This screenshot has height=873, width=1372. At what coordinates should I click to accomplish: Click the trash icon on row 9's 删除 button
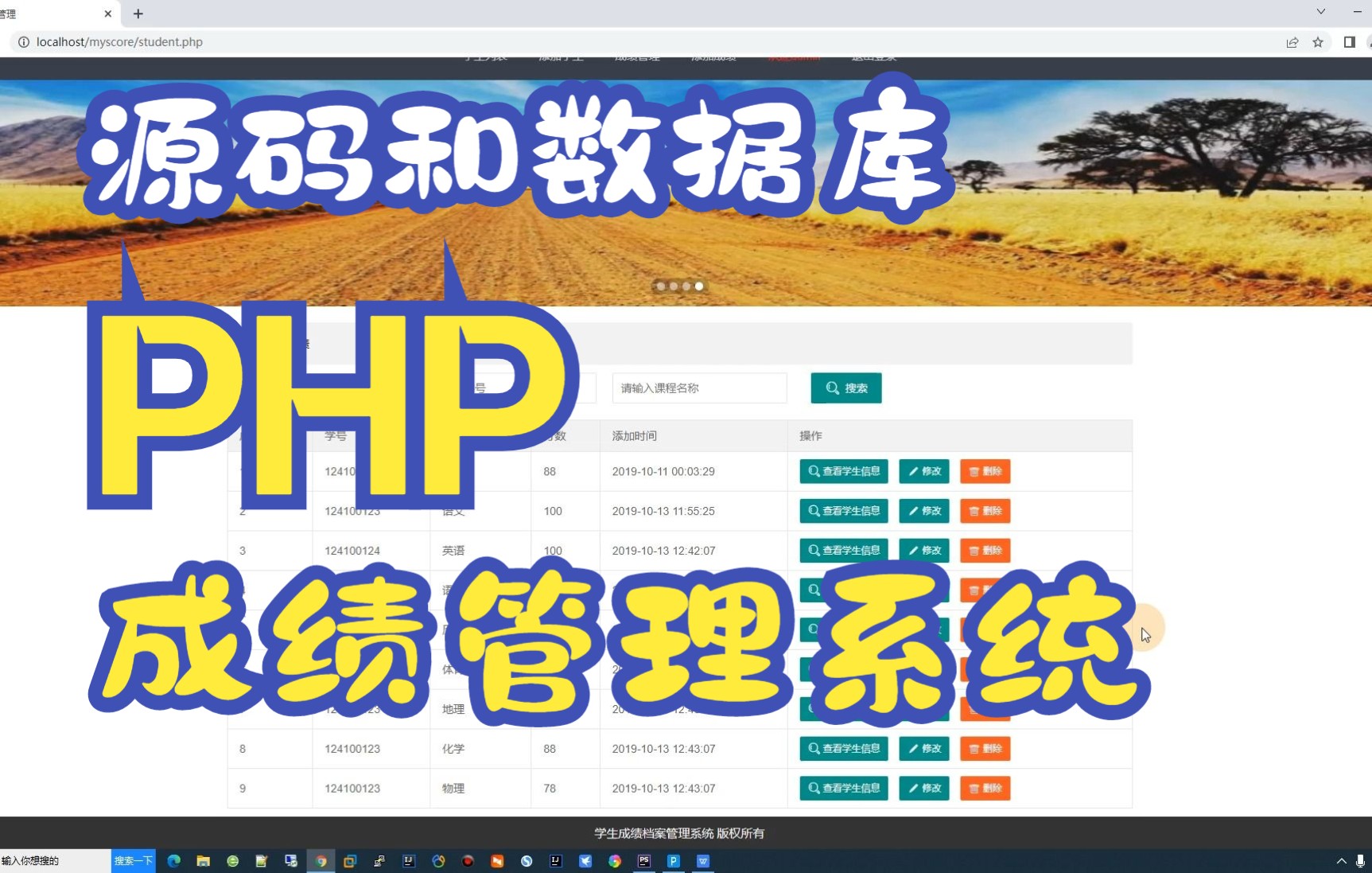pyautogui.click(x=975, y=789)
